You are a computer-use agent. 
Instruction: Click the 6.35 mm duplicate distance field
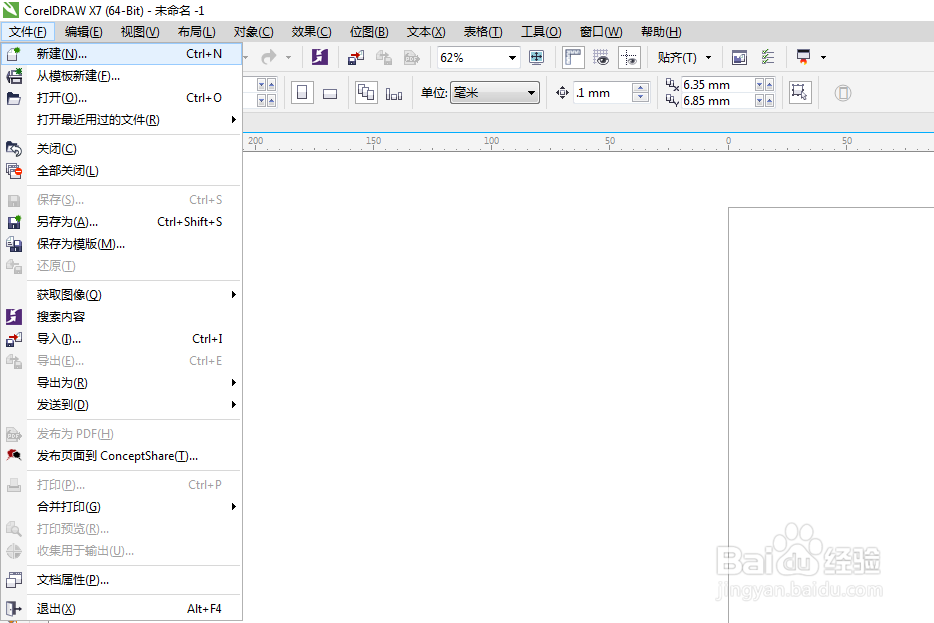(718, 85)
